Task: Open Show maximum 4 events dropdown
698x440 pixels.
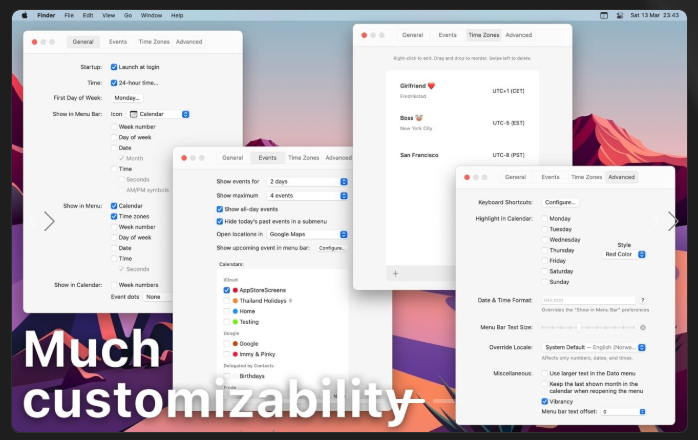Action: [307, 196]
